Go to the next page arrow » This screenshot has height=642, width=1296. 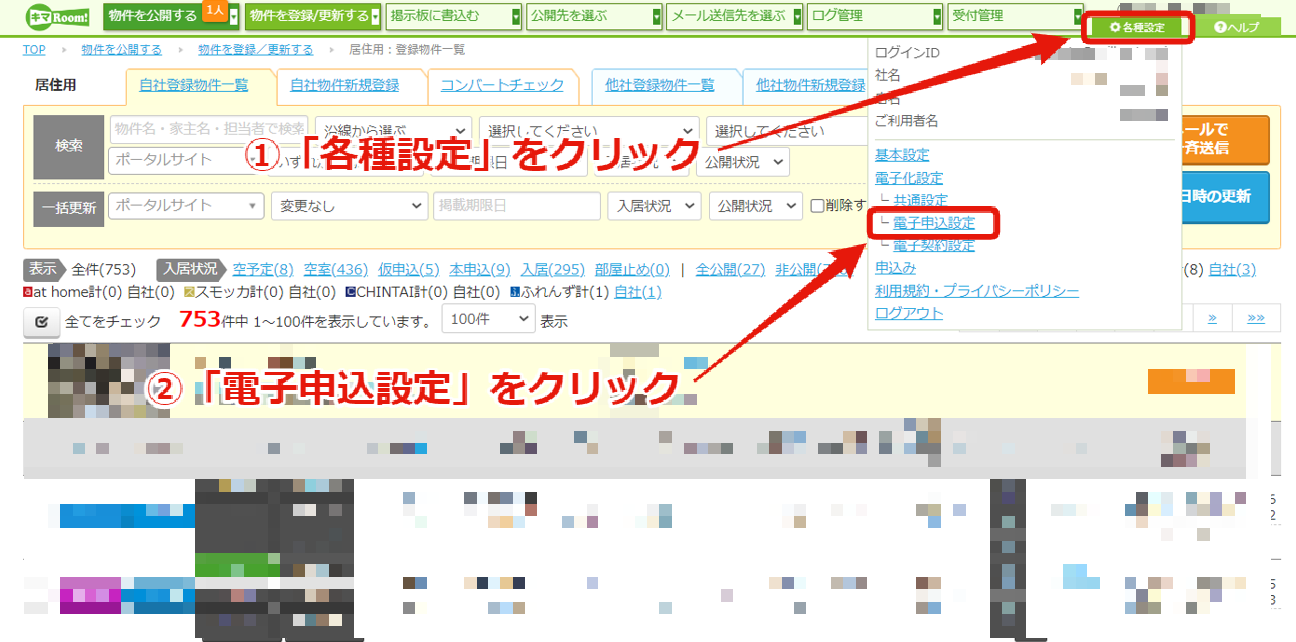coord(1212,318)
